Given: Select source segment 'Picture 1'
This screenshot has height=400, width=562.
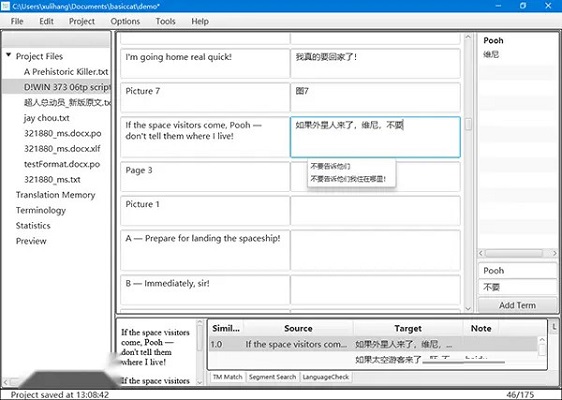Looking at the screenshot, I should (x=205, y=211).
